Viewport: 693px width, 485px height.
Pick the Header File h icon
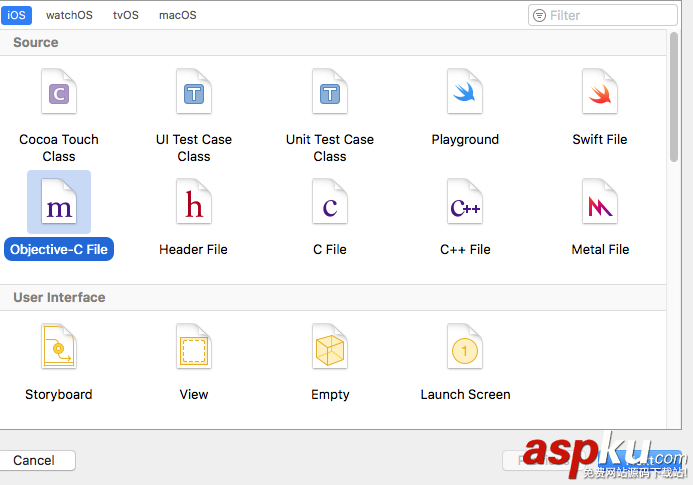click(x=194, y=202)
